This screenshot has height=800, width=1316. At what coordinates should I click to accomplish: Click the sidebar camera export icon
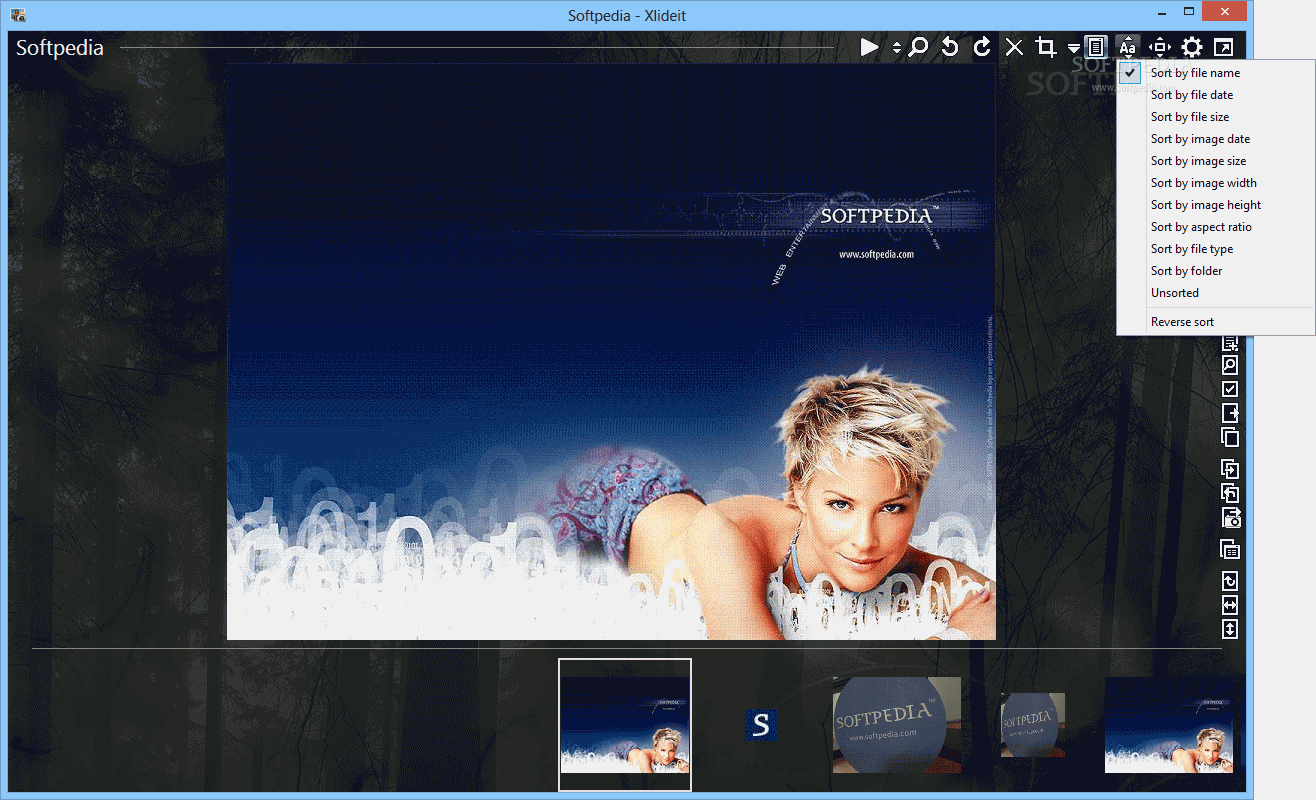pos(1230,517)
